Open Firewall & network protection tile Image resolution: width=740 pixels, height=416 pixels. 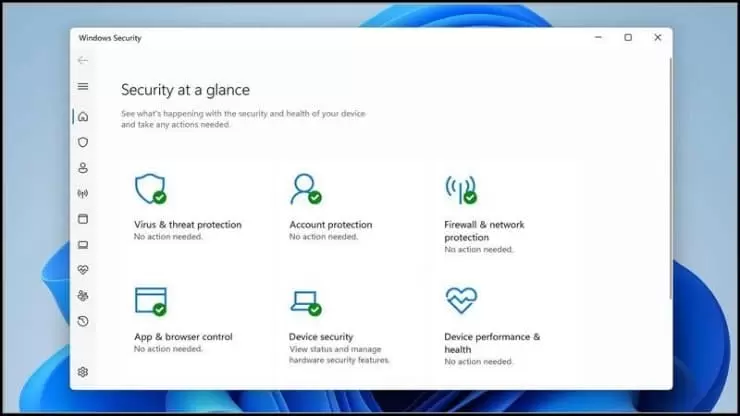click(484, 231)
